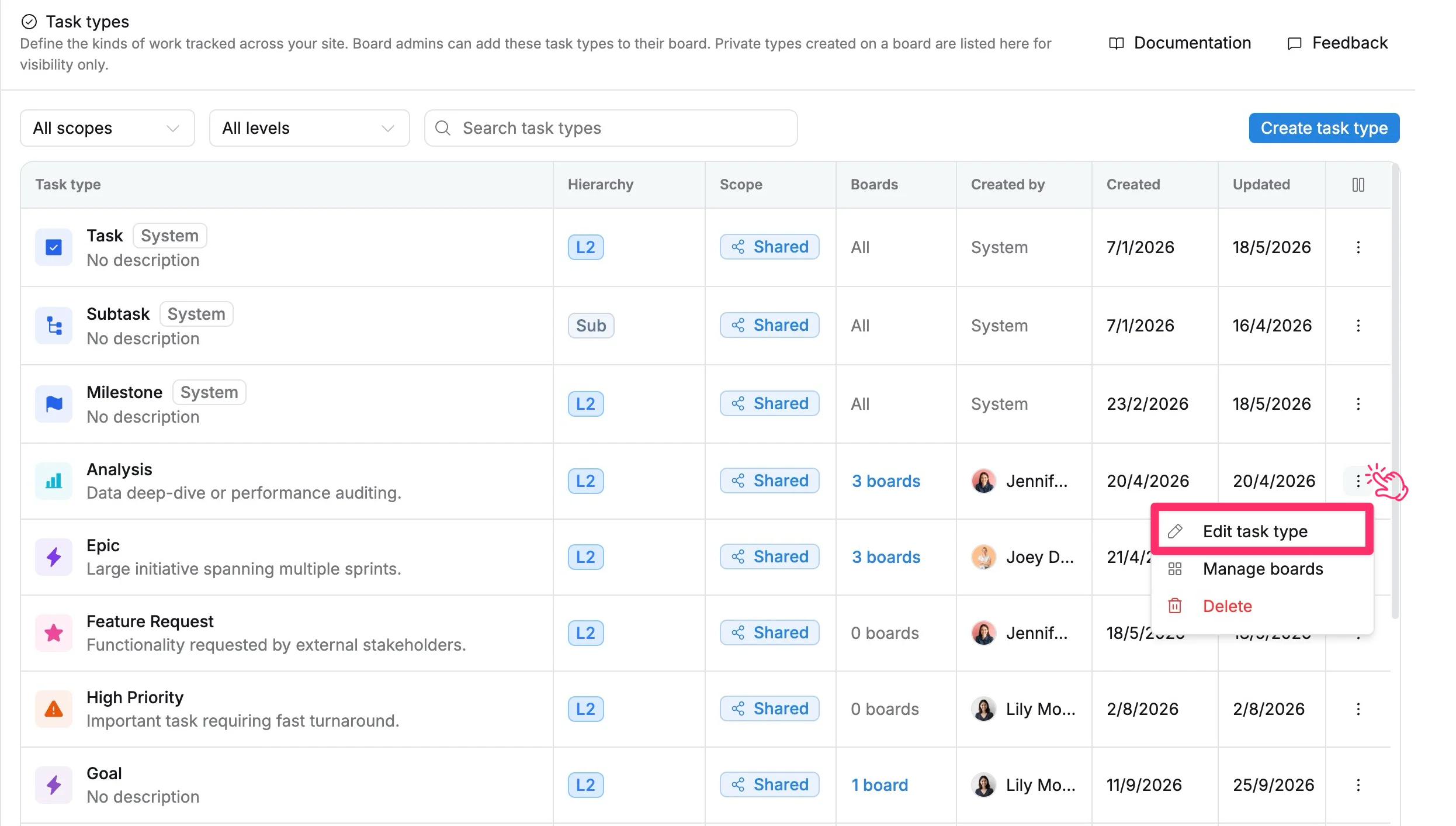Expand the All scopes dropdown

tap(108, 128)
